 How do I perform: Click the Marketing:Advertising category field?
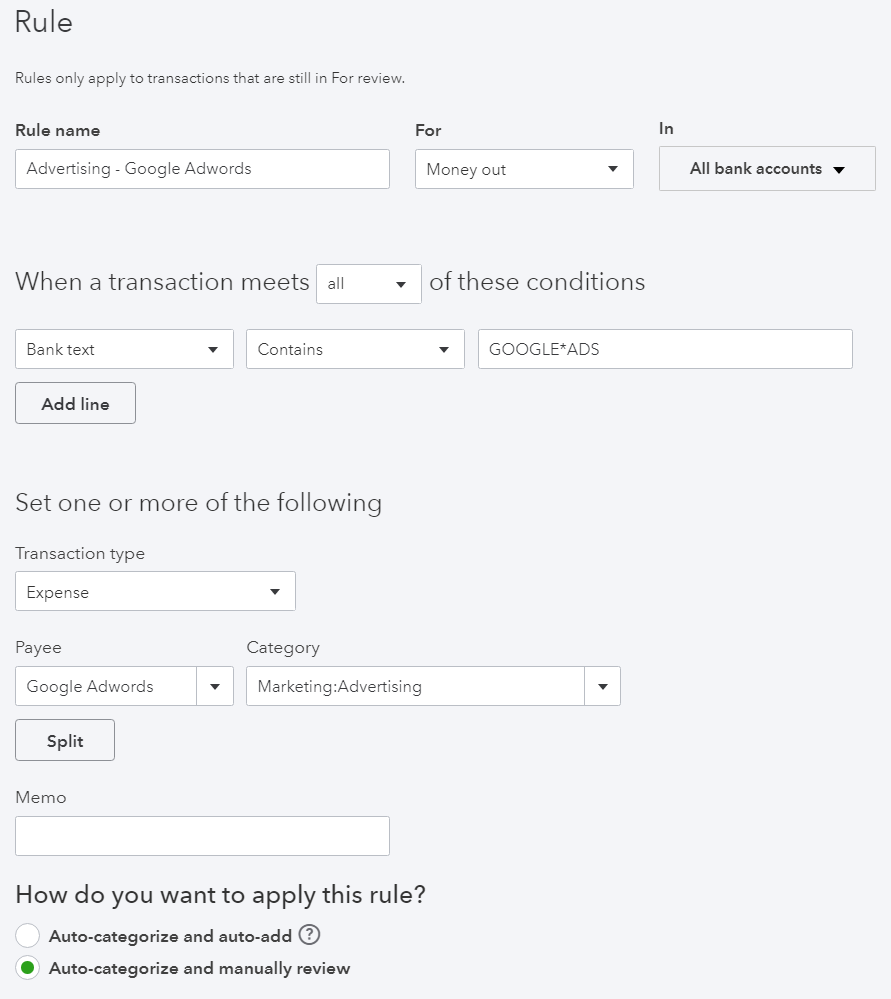coord(416,686)
